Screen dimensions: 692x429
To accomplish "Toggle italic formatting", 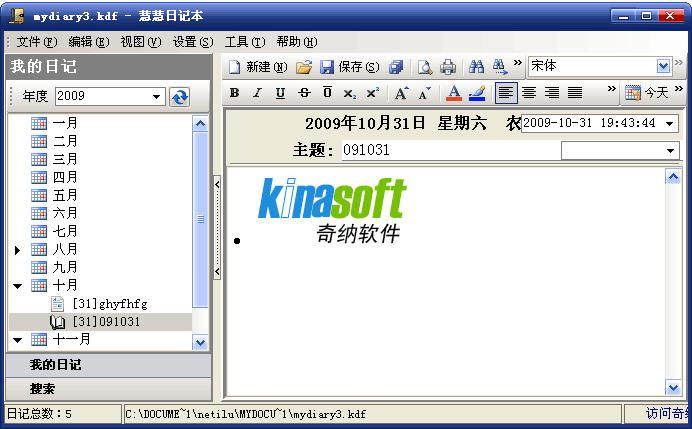I will [257, 93].
